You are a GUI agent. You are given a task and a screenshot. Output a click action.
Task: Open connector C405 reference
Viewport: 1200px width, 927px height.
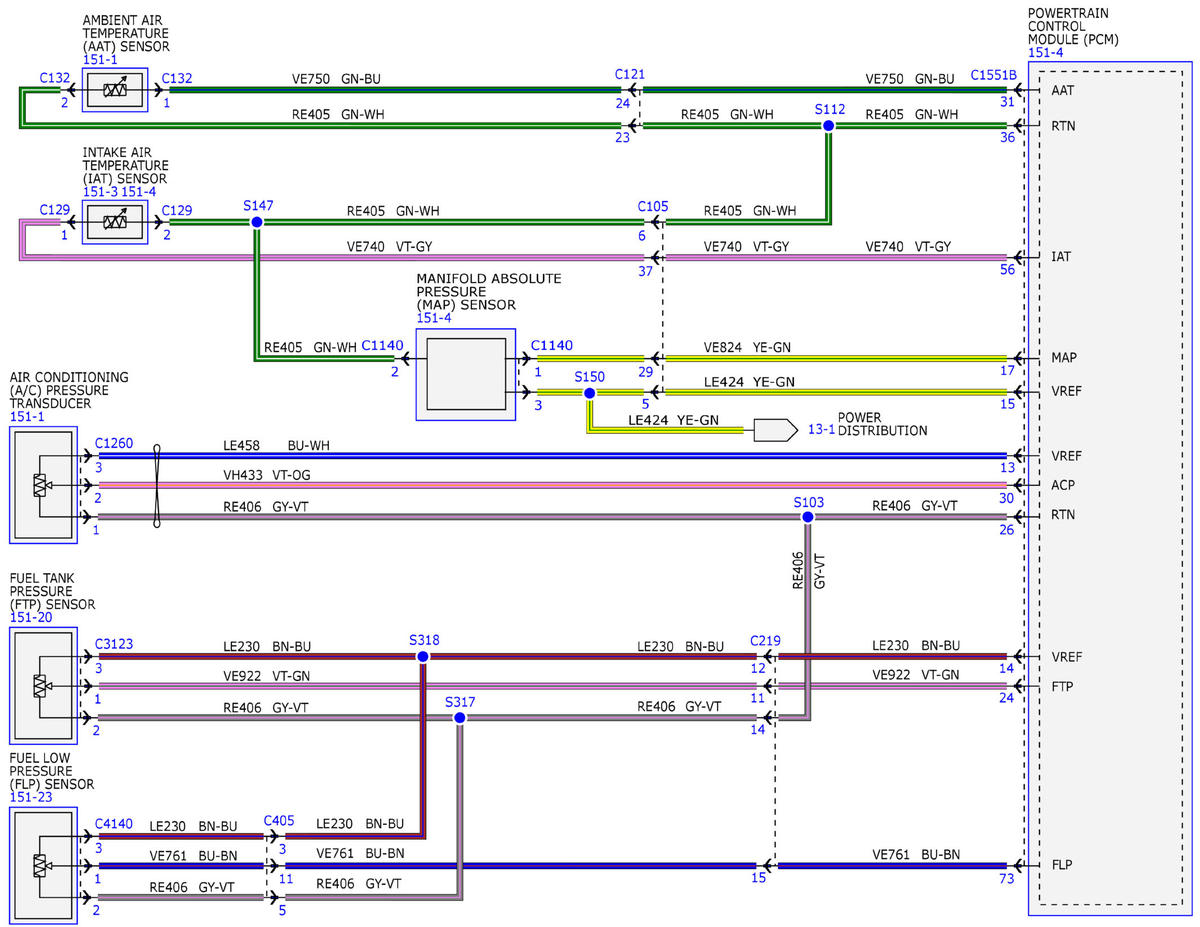[279, 820]
